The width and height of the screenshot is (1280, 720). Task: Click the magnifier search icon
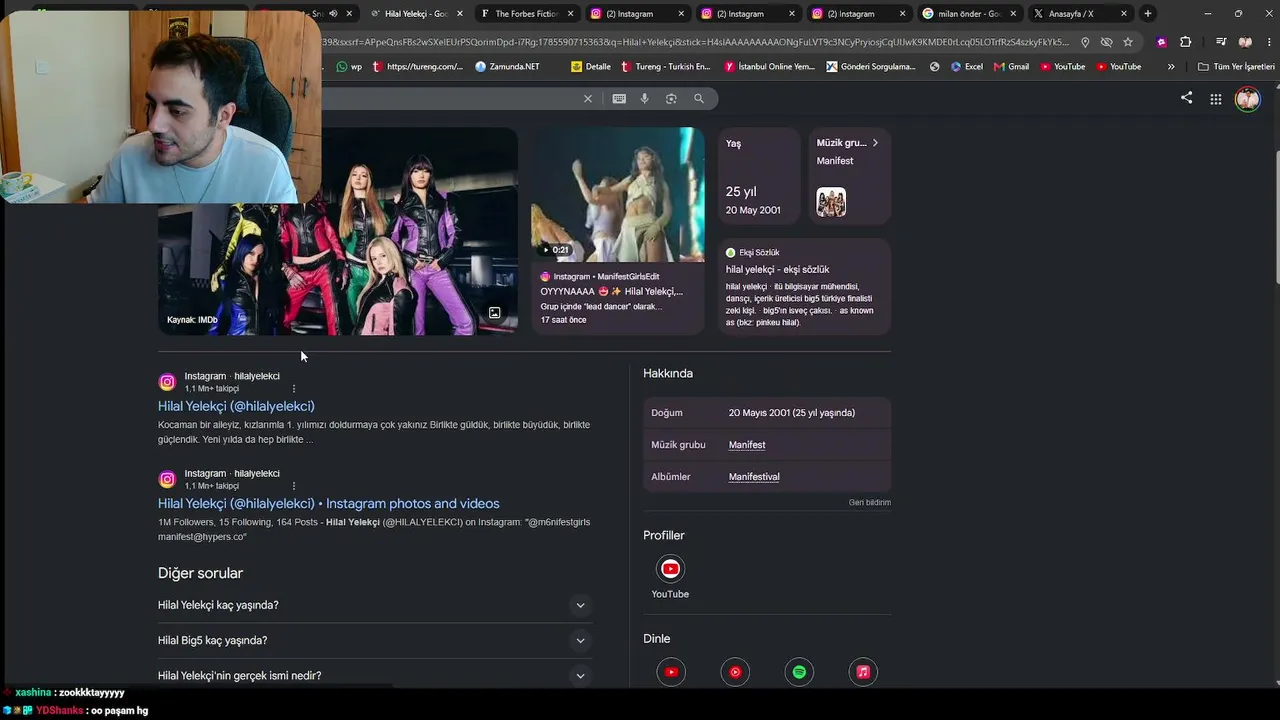[699, 98]
